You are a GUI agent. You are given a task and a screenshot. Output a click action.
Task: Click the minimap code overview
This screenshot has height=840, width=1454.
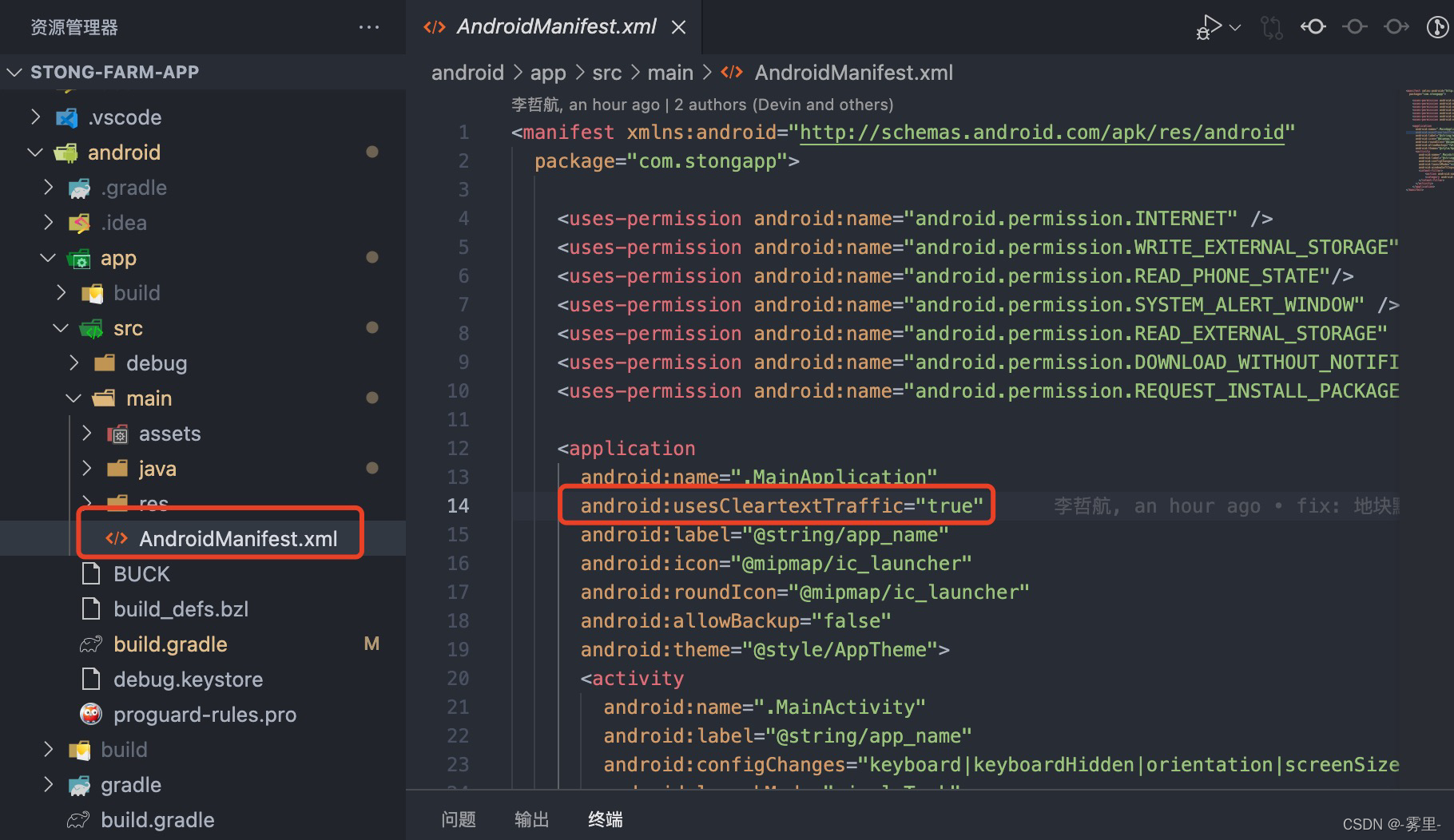(1428, 141)
